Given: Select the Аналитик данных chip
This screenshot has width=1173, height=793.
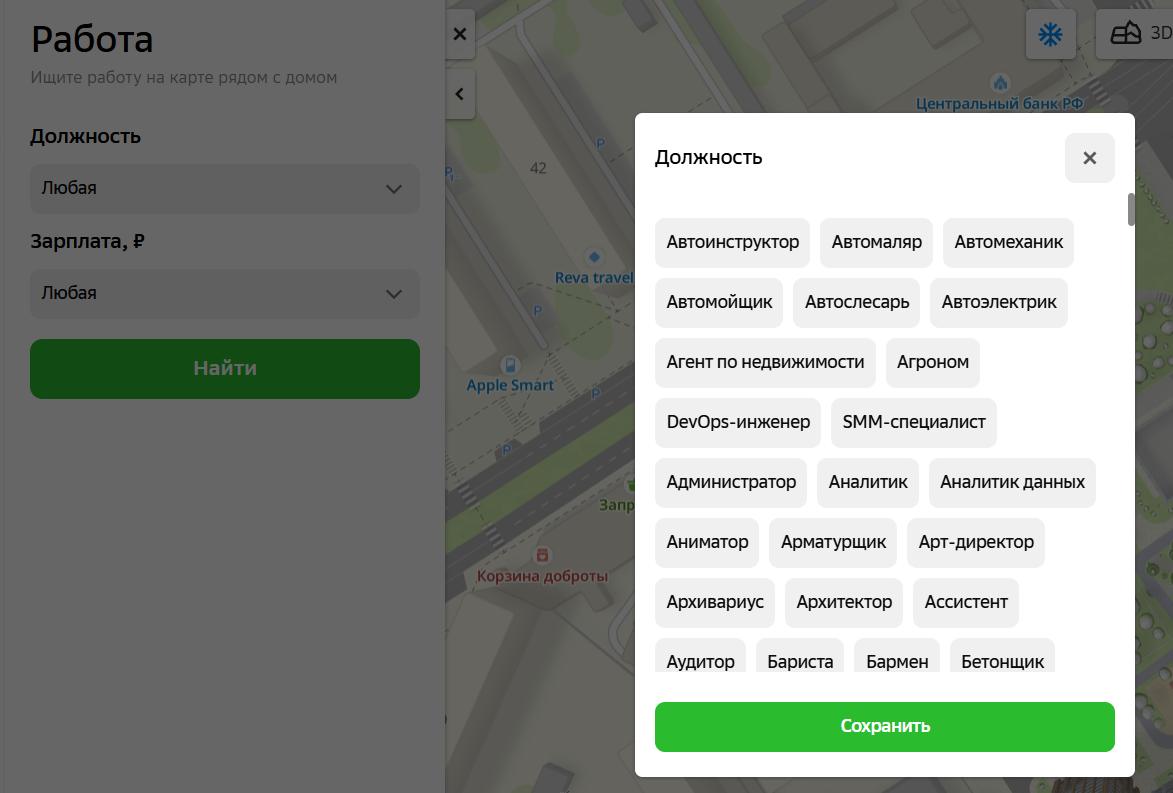Looking at the screenshot, I should point(1012,483).
